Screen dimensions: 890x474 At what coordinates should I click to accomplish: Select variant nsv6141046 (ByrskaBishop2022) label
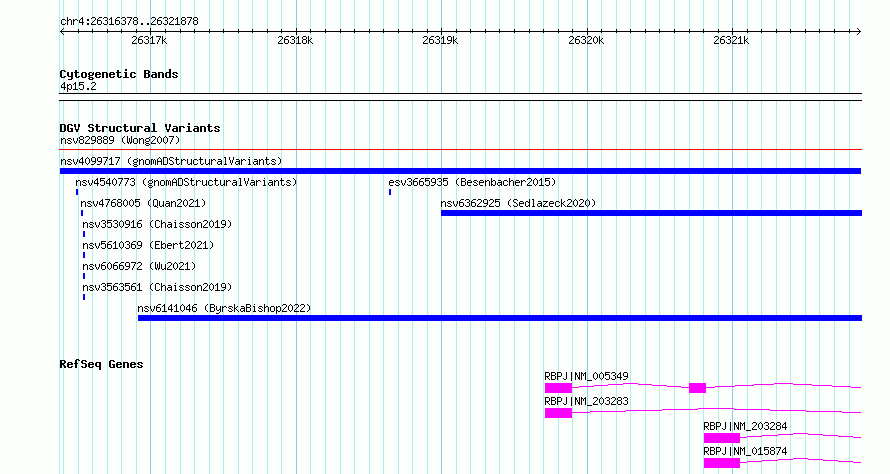tap(224, 308)
